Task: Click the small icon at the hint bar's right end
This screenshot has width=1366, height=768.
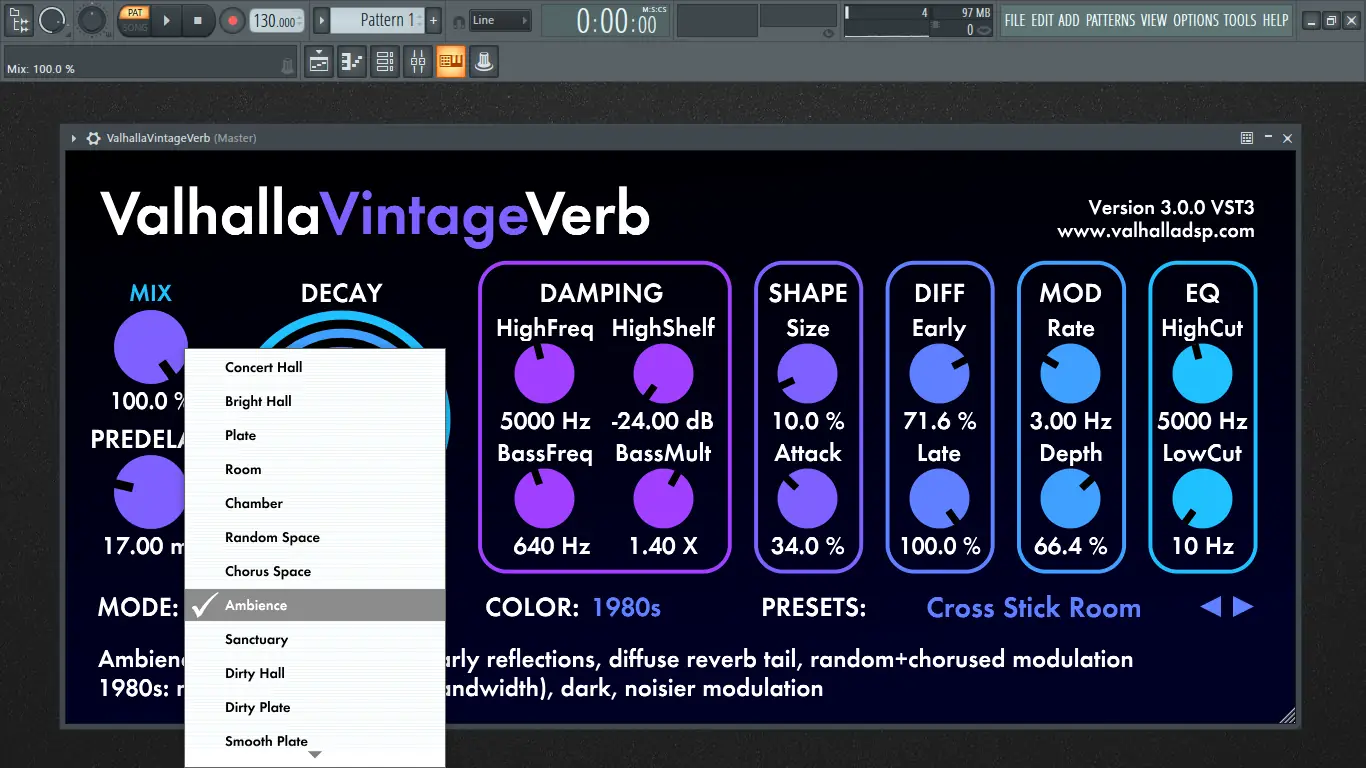Action: click(288, 67)
